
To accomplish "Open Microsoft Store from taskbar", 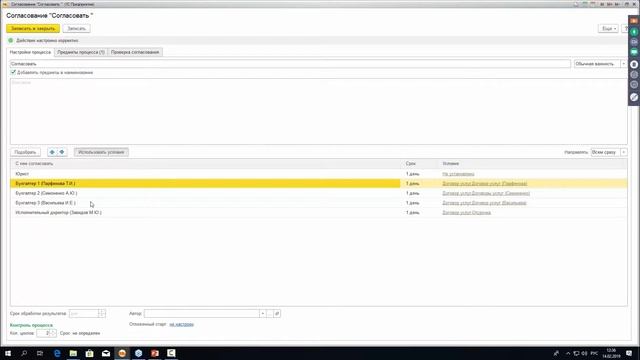I will [89, 353].
